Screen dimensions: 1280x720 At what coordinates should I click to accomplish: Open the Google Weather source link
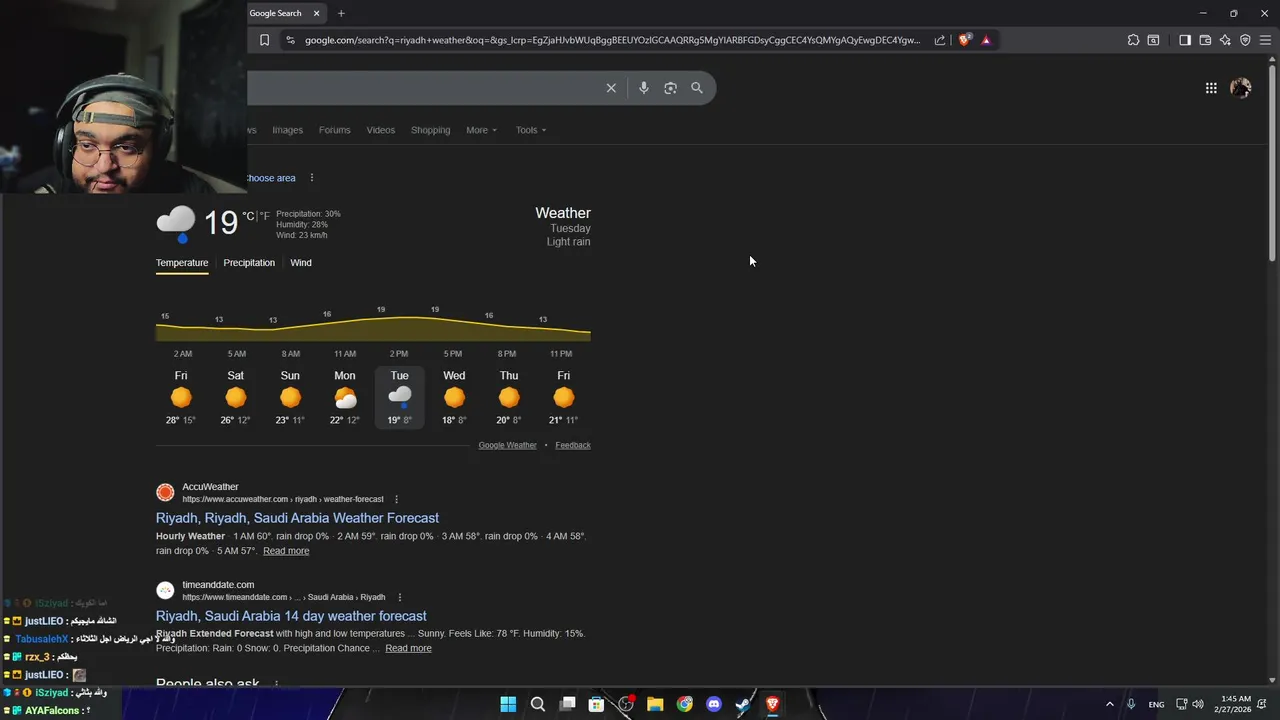507,445
